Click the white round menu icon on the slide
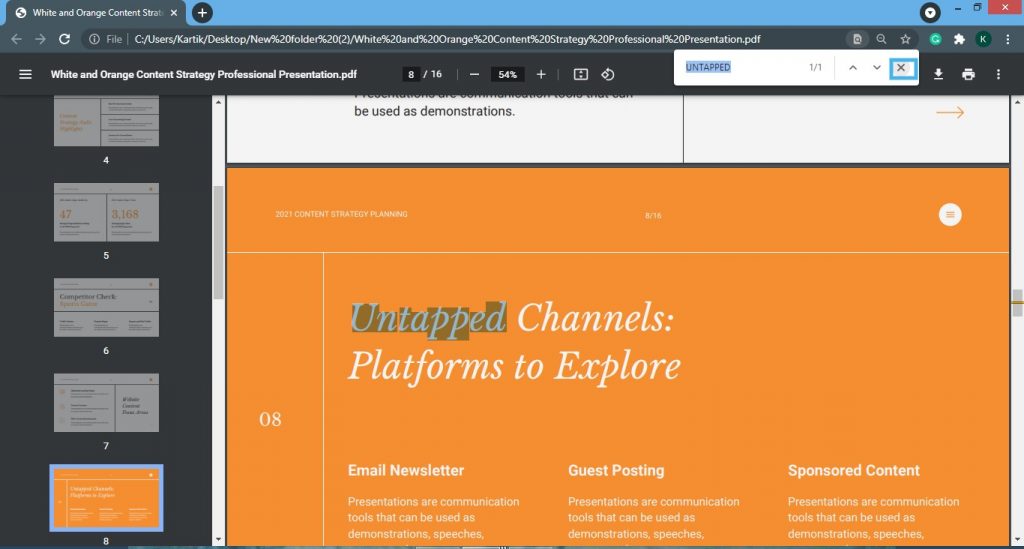 (950, 215)
